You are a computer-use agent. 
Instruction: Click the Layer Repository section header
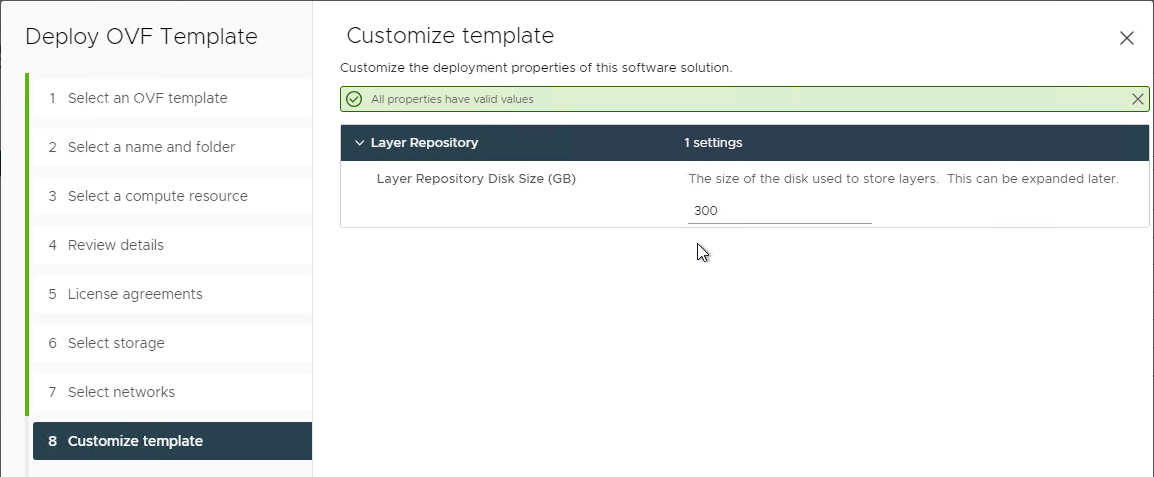(x=744, y=143)
